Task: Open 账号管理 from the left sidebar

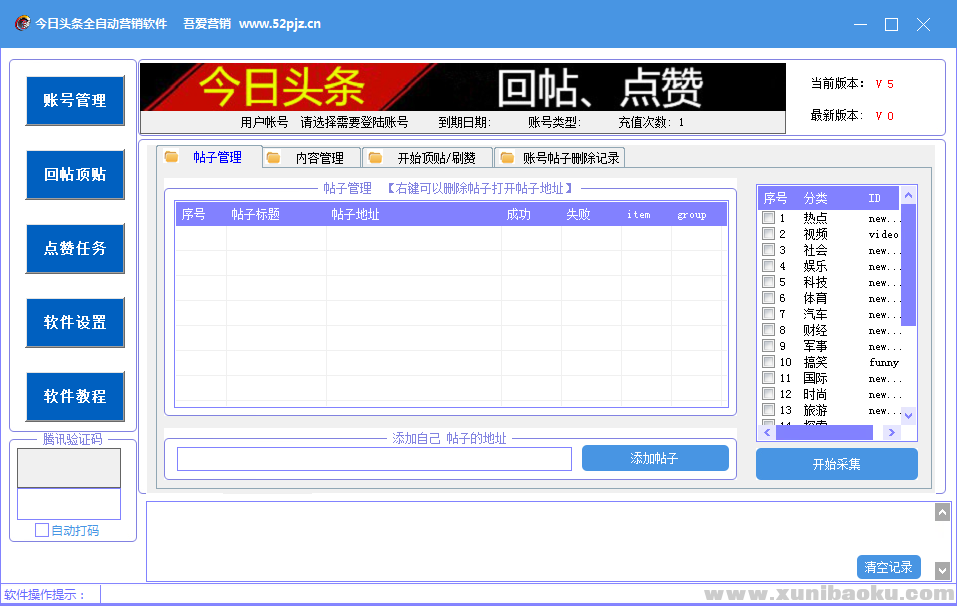Action: (75, 101)
